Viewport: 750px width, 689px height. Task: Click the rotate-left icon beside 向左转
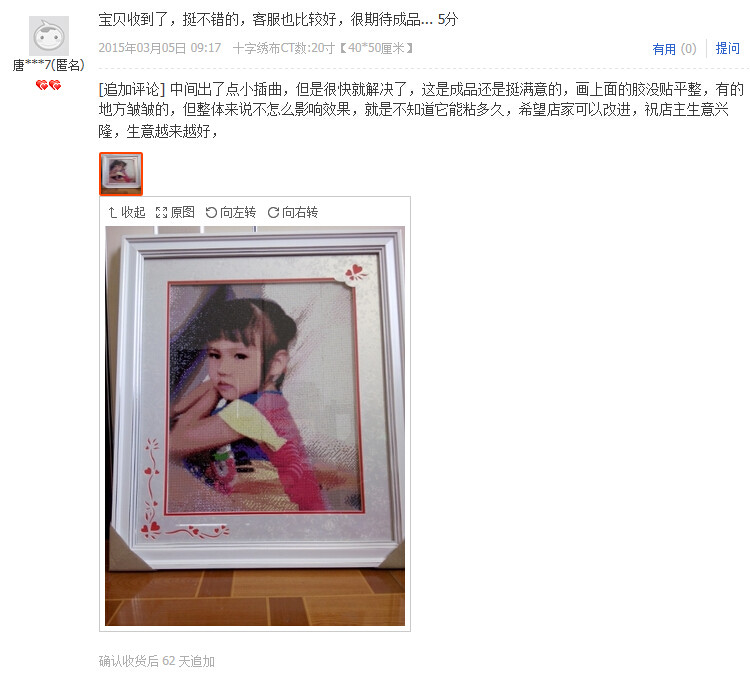tap(211, 212)
